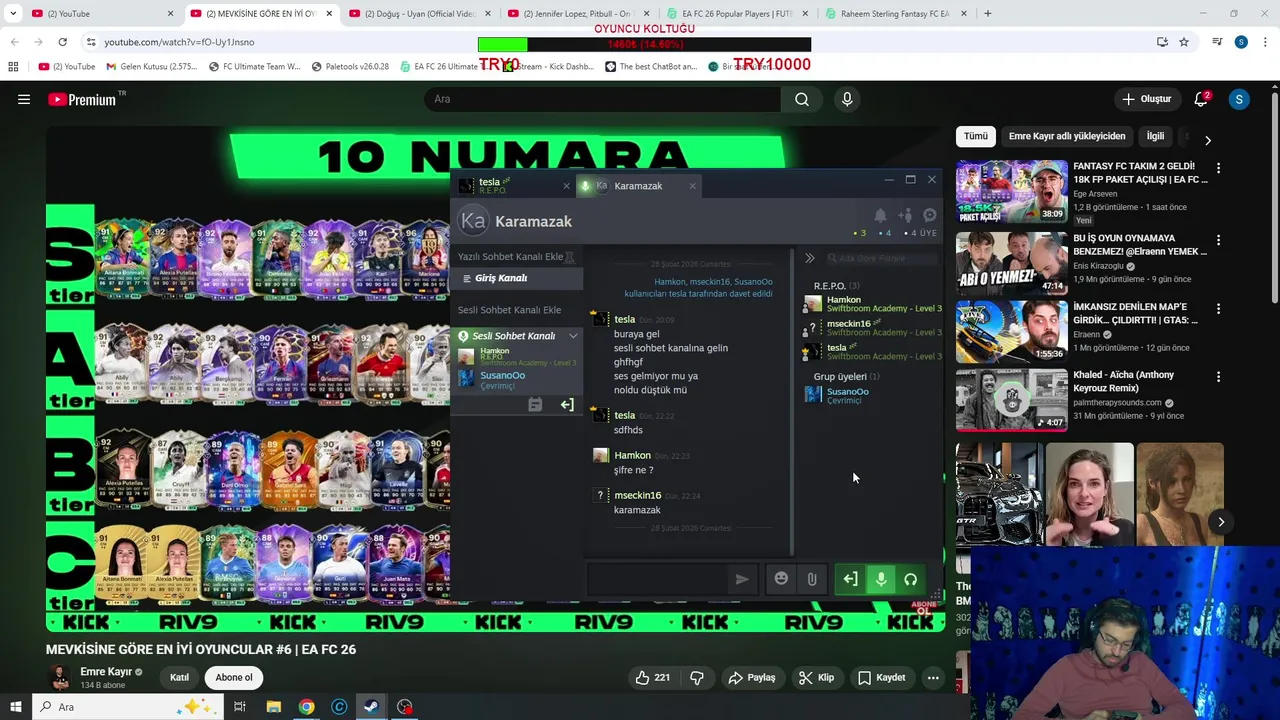
Task: Open Hamkon's profile in member list
Action: pos(873,303)
